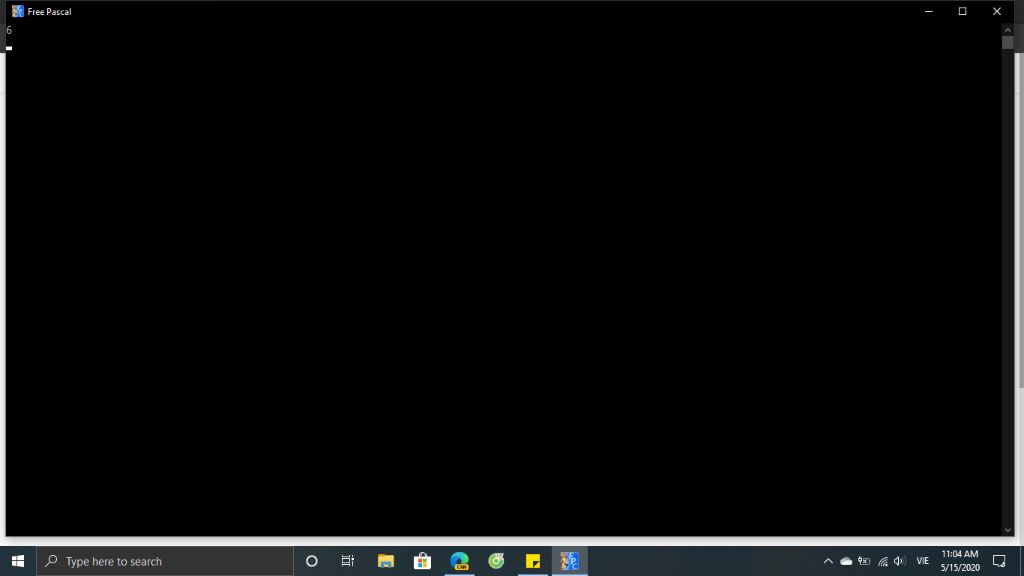Click the volume speaker tray icon
1024x576 pixels.
tap(899, 561)
